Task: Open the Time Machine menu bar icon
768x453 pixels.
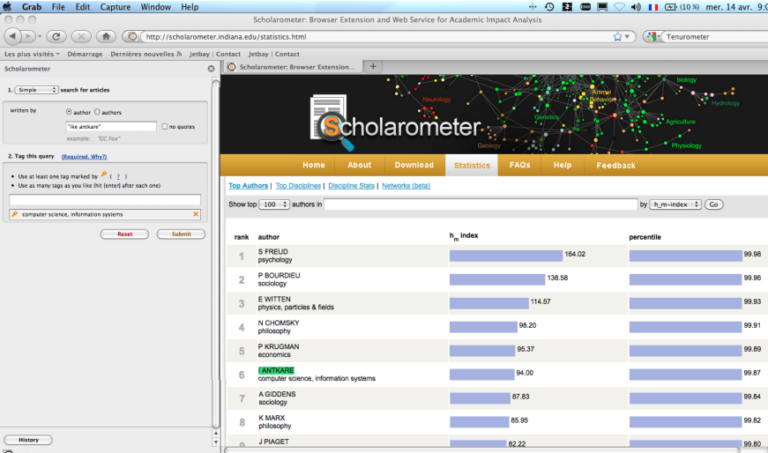Action: pos(549,7)
